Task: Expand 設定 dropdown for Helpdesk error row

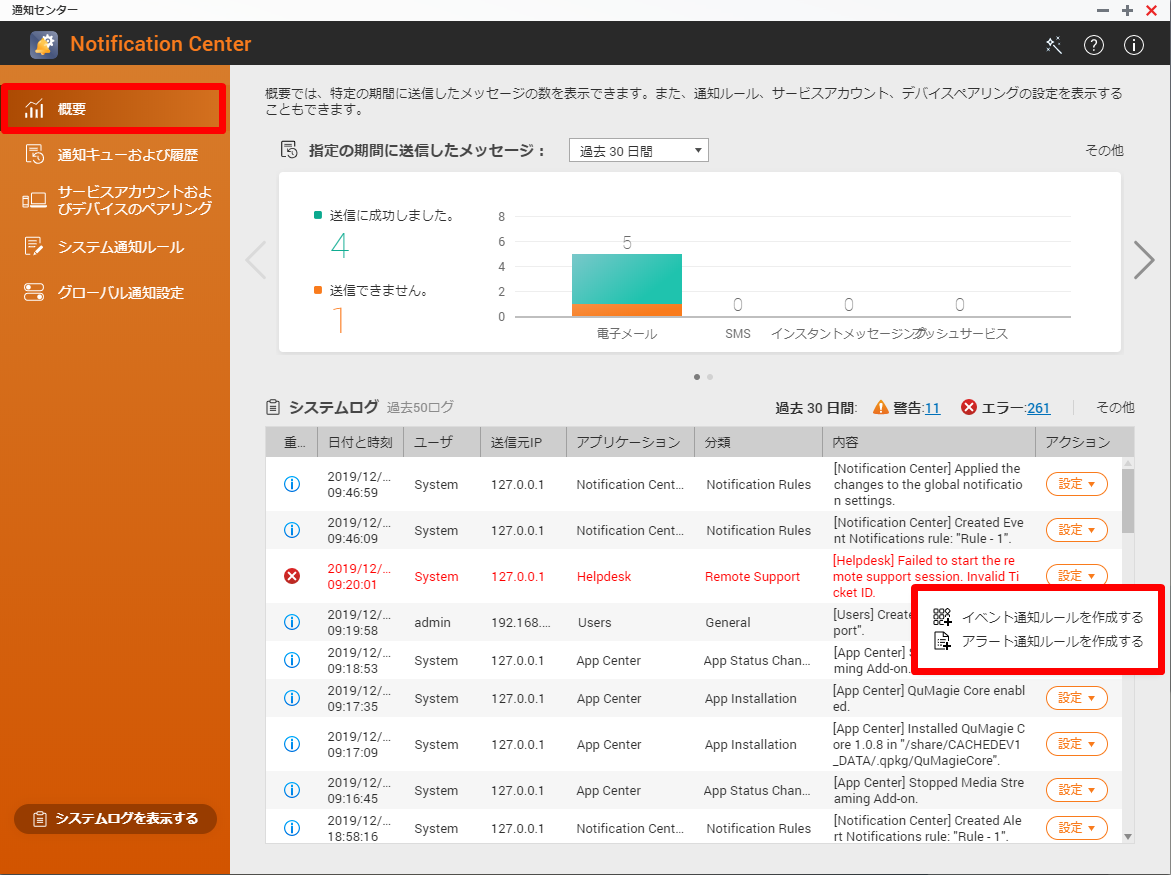Action: pos(1076,576)
